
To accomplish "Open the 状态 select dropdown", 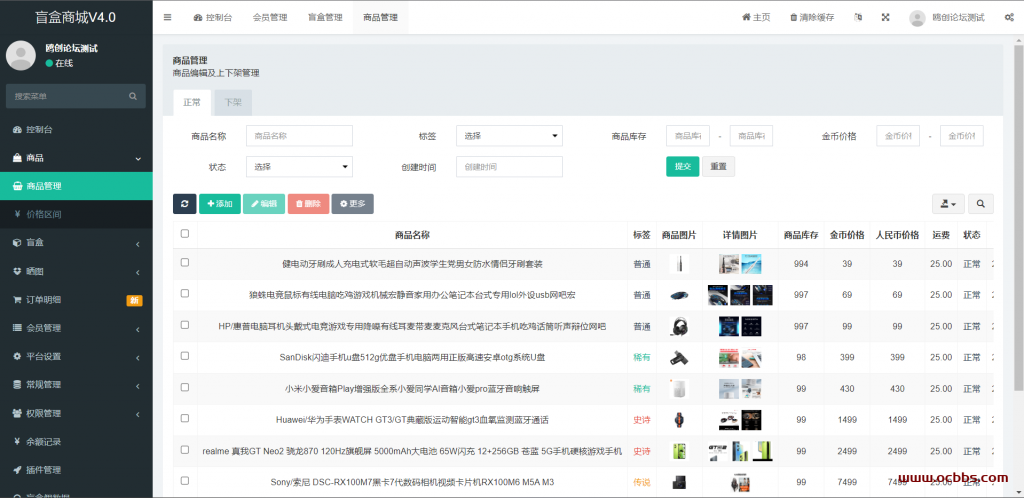I will (x=299, y=166).
